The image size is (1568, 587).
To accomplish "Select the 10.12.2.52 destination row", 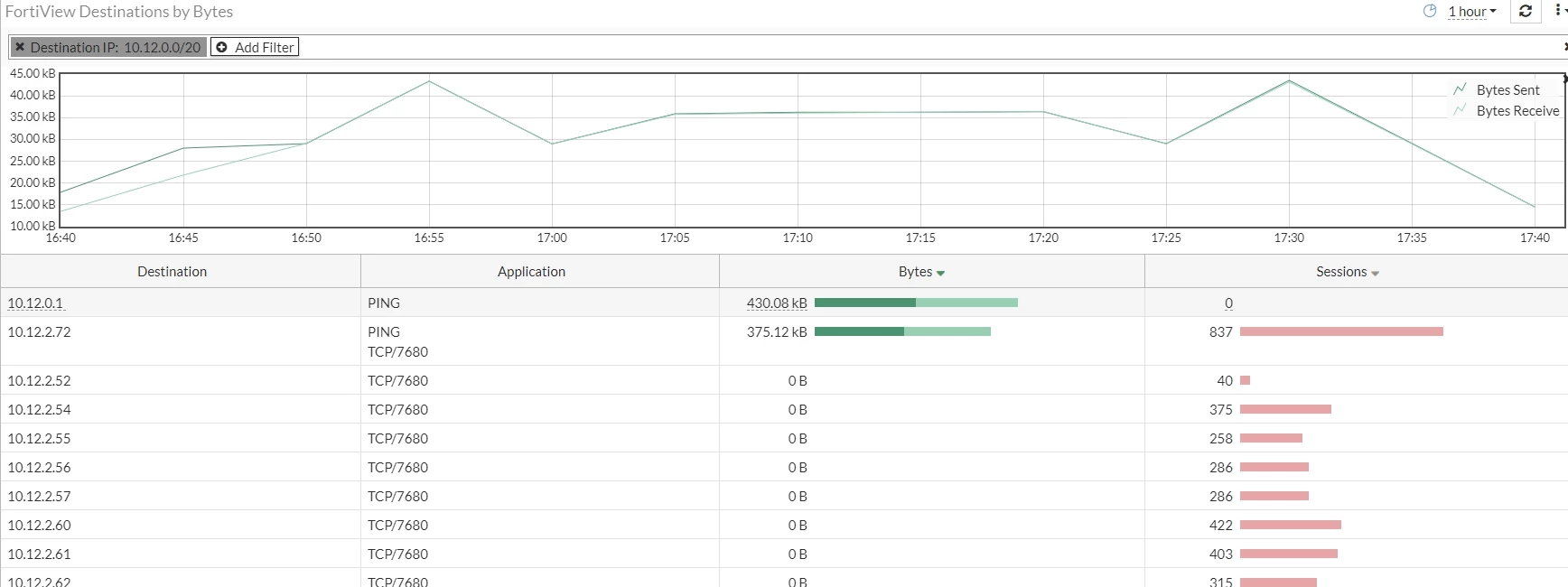I will tap(784, 380).
